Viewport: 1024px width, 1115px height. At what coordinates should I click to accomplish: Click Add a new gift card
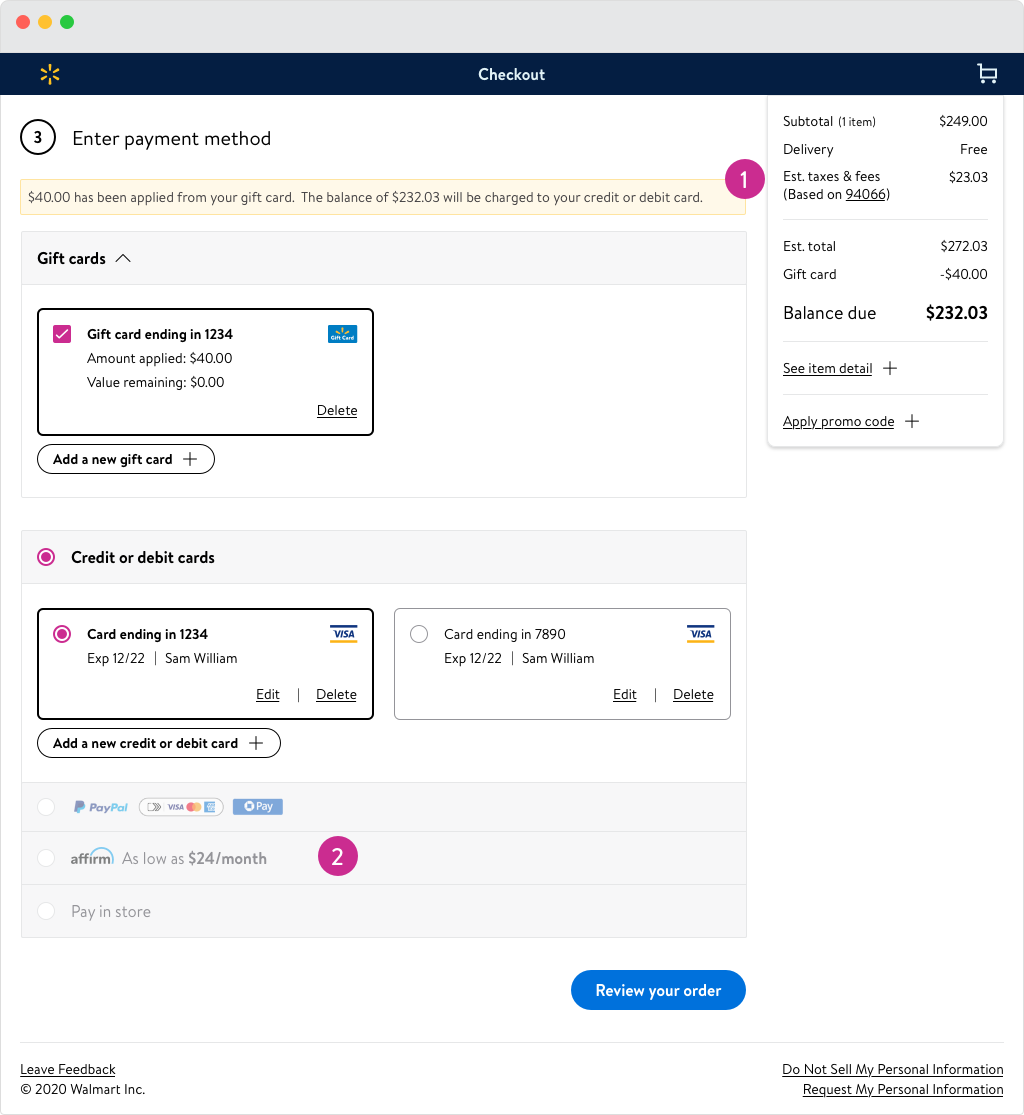[126, 459]
